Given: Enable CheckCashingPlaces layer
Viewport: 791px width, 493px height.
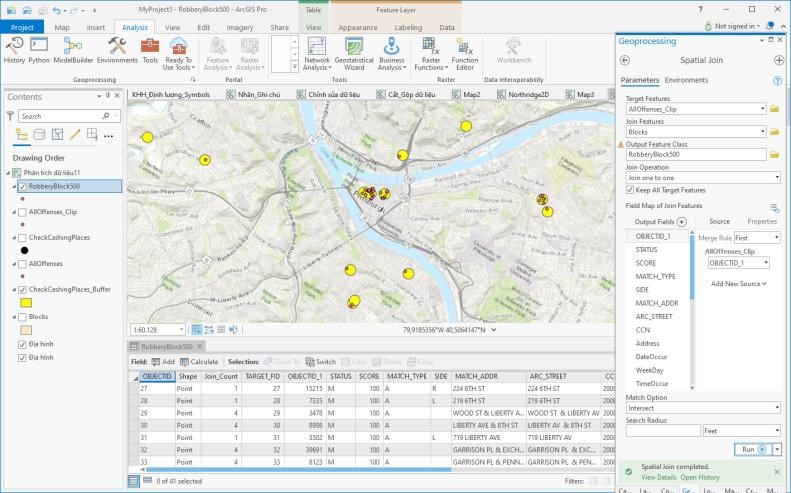Looking at the screenshot, I should click(22, 238).
